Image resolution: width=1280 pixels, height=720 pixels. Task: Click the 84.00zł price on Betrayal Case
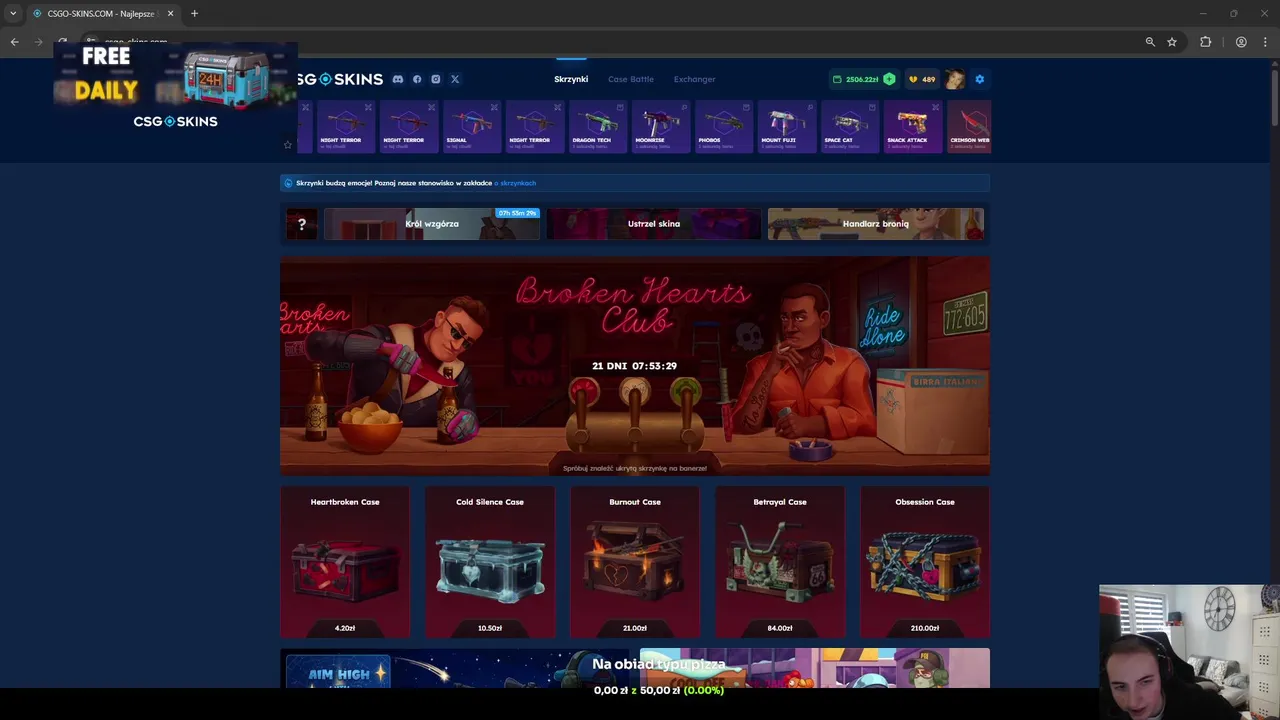coord(780,628)
